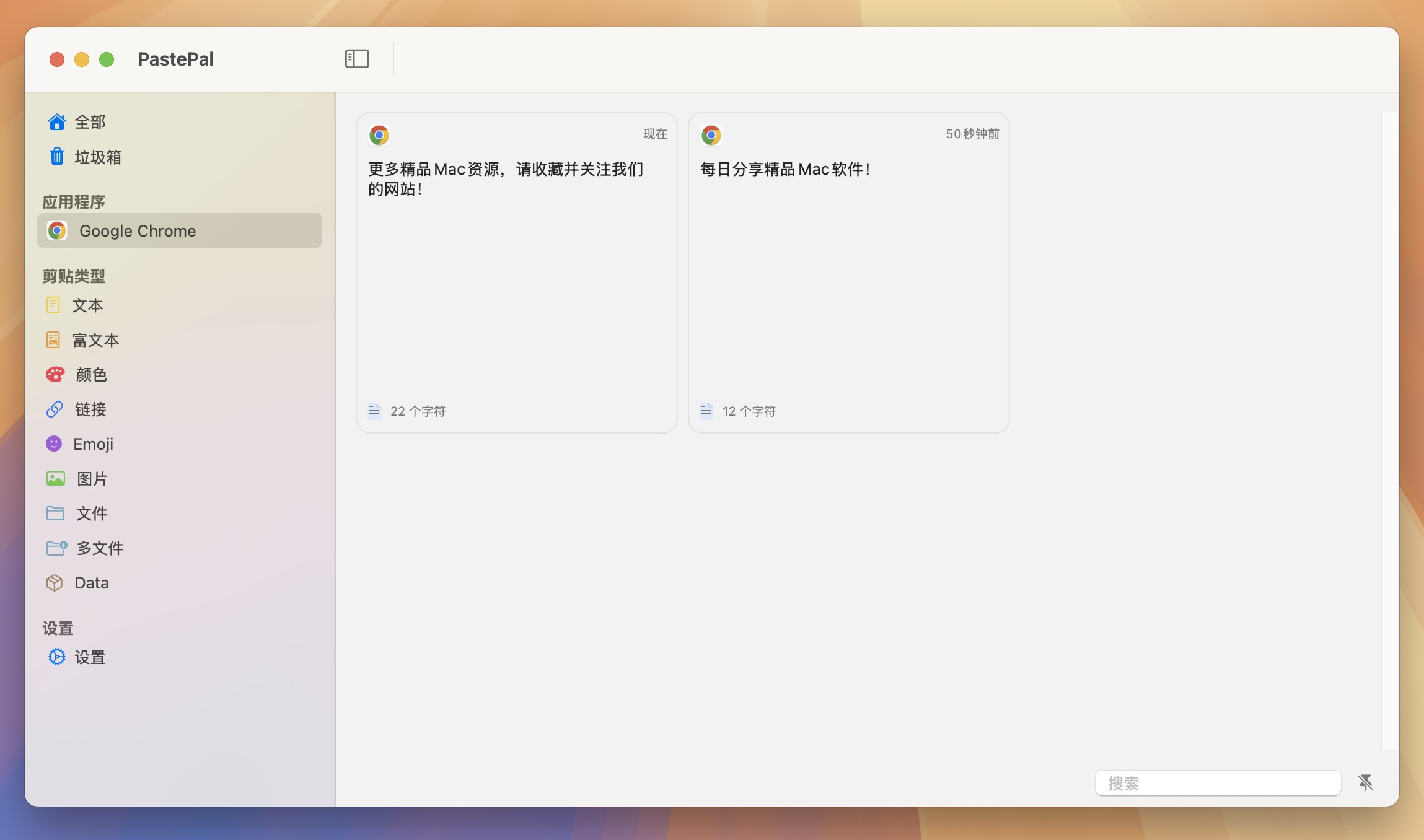
Task: Select 富文本 clipboard type filter
Action: [97, 340]
